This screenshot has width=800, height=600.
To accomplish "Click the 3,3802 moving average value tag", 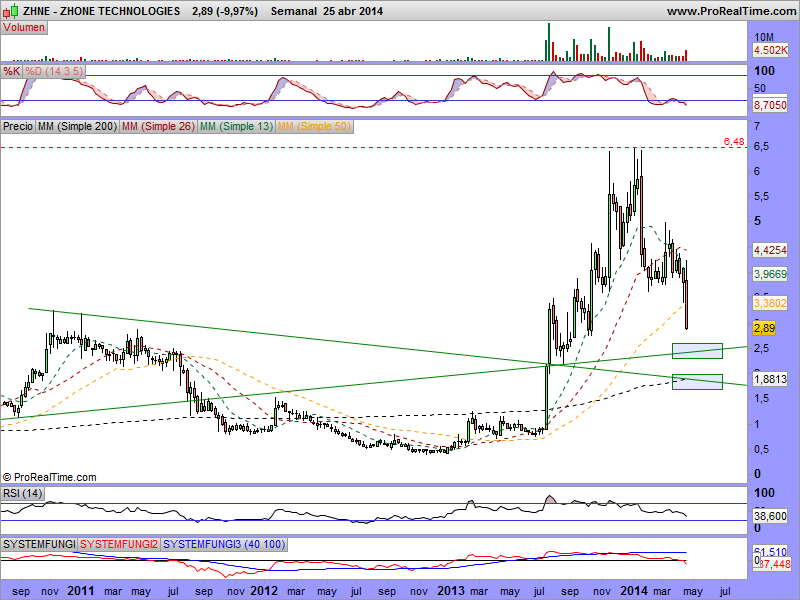I will pyautogui.click(x=770, y=303).
